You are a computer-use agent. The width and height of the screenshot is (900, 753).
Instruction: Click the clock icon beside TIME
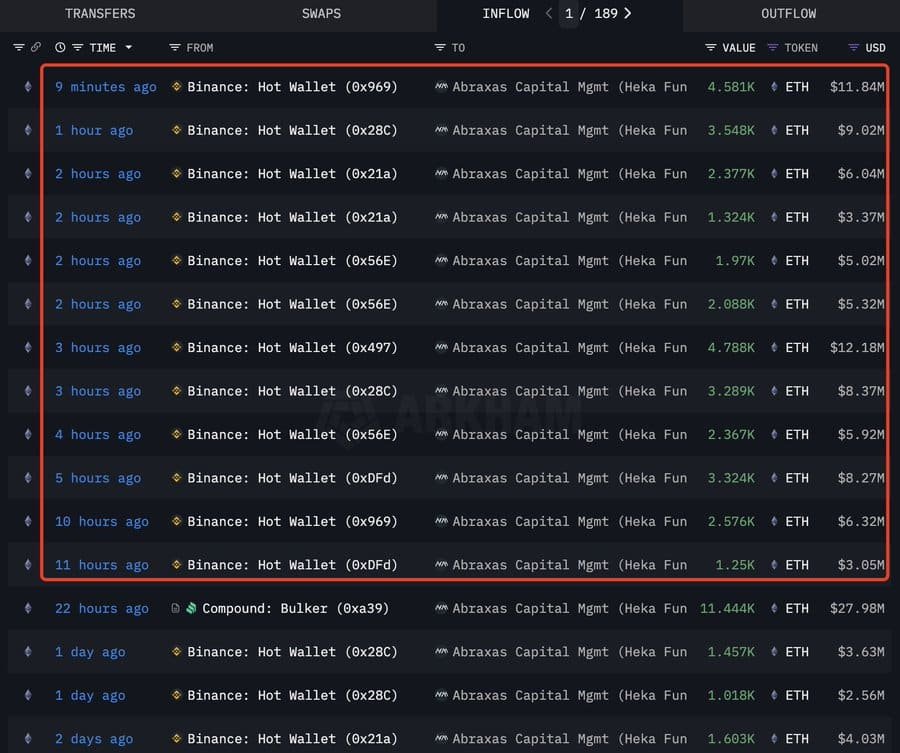point(60,48)
